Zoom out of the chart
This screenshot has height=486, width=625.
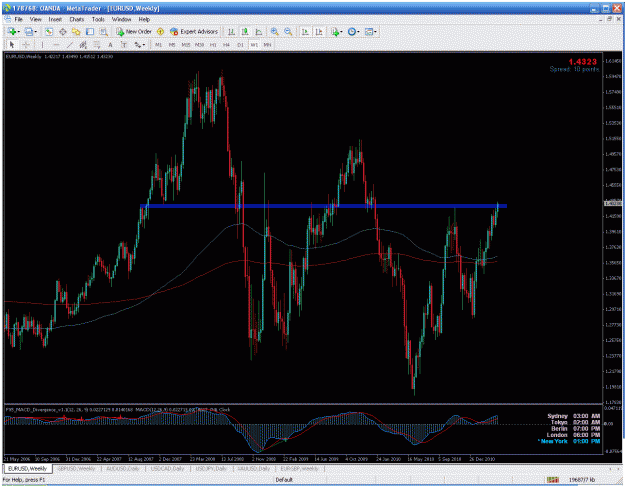tap(288, 32)
